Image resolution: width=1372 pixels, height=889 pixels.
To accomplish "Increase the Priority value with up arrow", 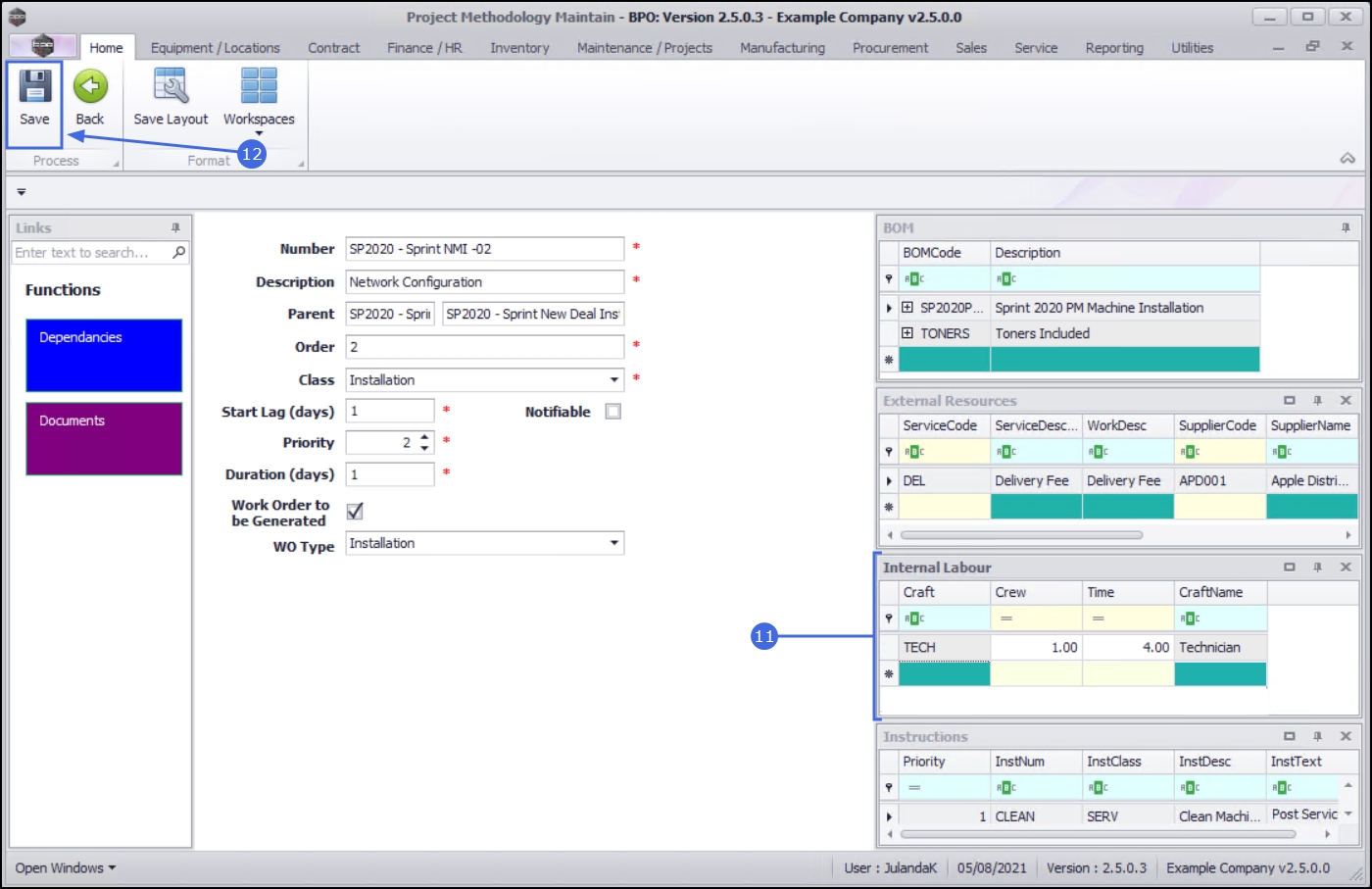I will click(x=424, y=437).
